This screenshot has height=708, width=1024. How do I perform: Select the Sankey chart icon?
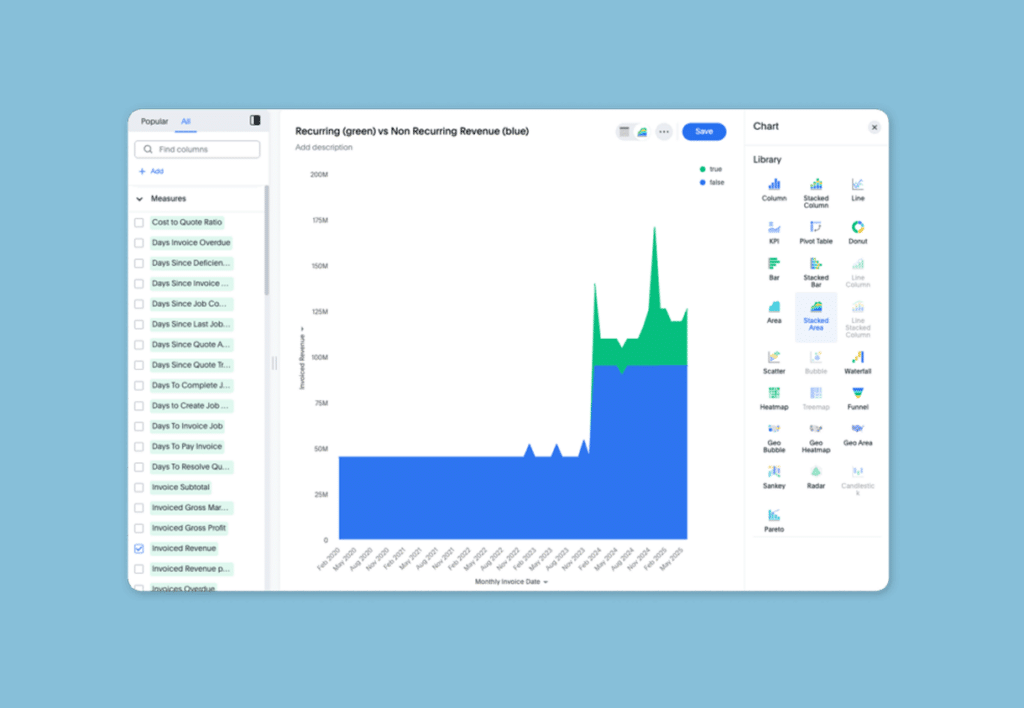coord(774,472)
